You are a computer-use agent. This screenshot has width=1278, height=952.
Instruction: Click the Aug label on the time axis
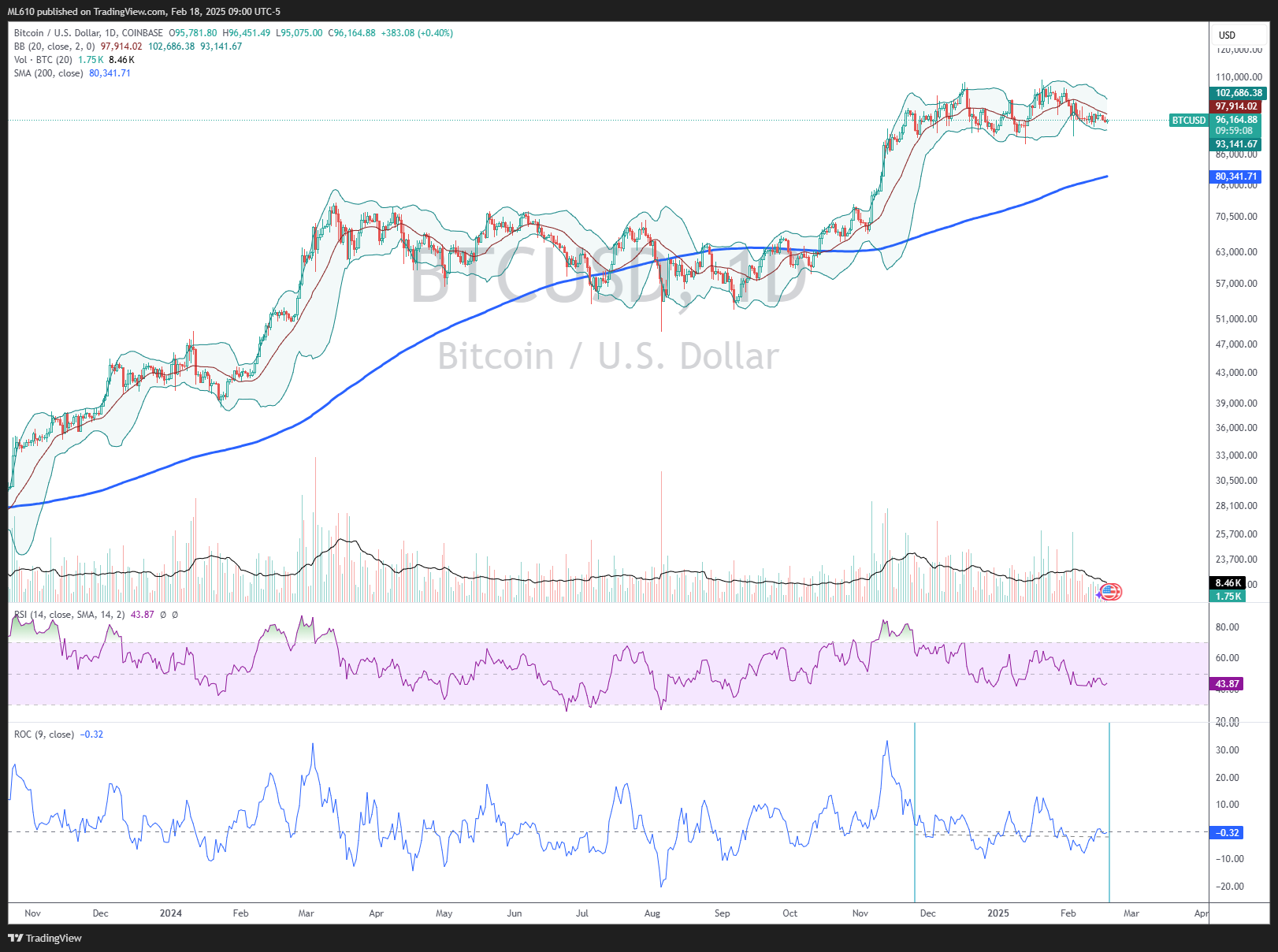coord(652,913)
